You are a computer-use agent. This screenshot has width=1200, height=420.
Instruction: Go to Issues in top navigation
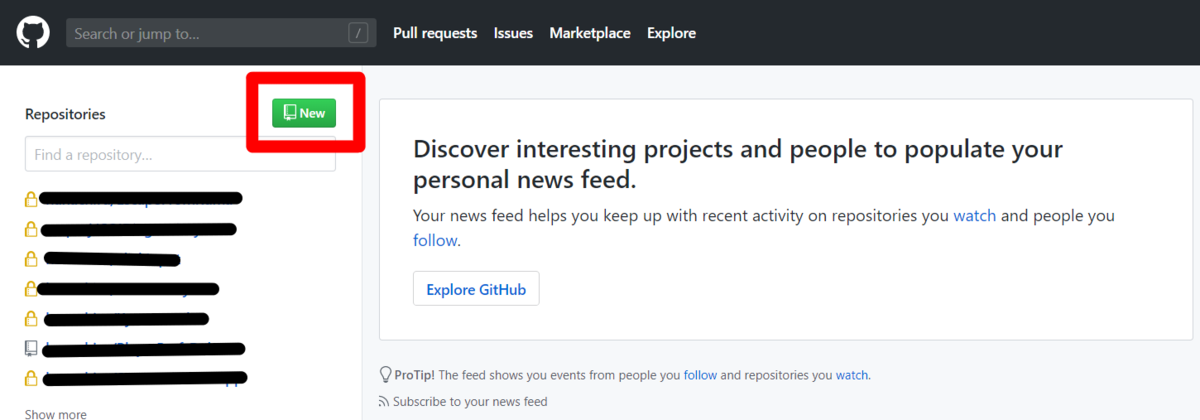pyautogui.click(x=513, y=33)
